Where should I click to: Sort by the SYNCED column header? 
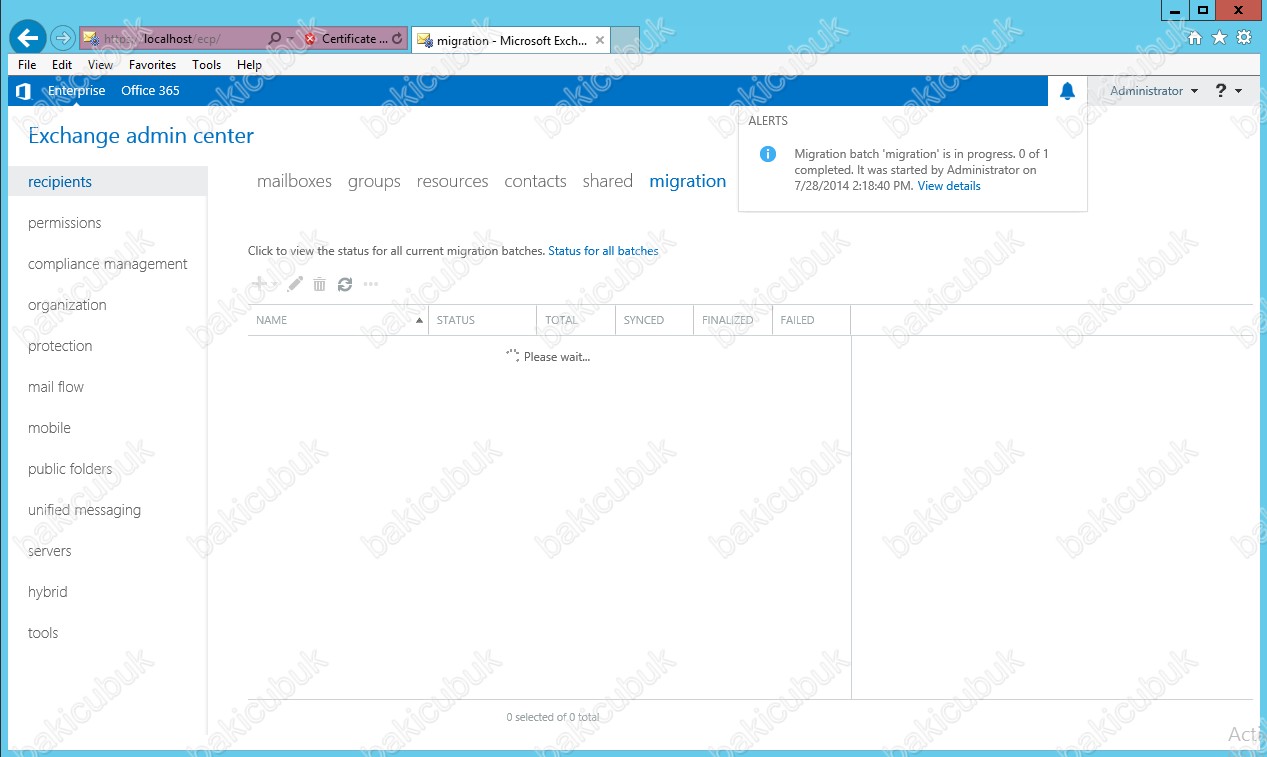tap(654, 320)
